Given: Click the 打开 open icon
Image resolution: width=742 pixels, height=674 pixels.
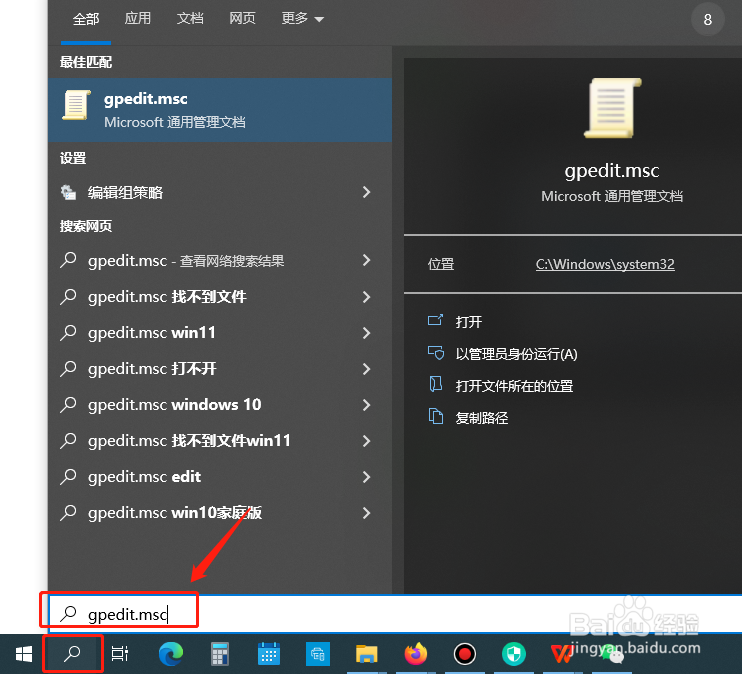Looking at the screenshot, I should point(435,321).
